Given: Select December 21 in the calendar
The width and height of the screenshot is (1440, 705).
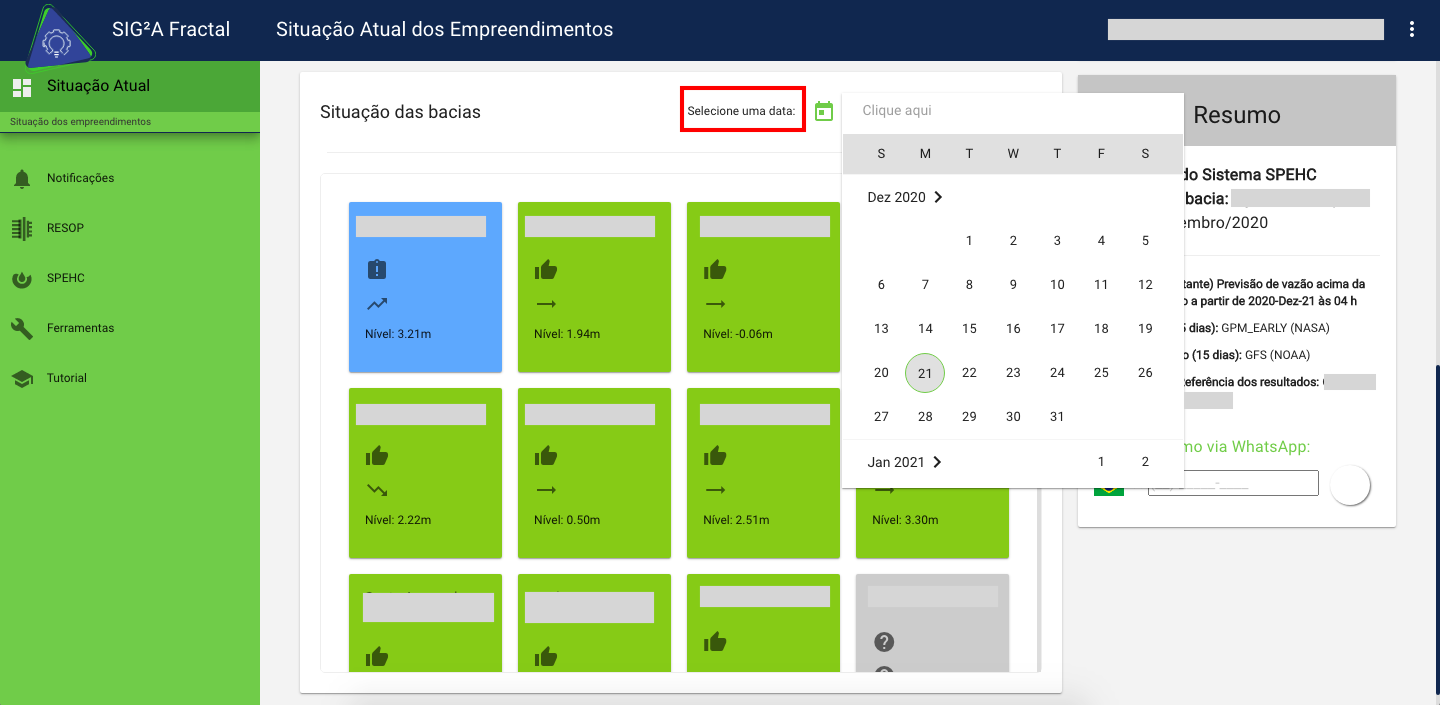Looking at the screenshot, I should (925, 373).
